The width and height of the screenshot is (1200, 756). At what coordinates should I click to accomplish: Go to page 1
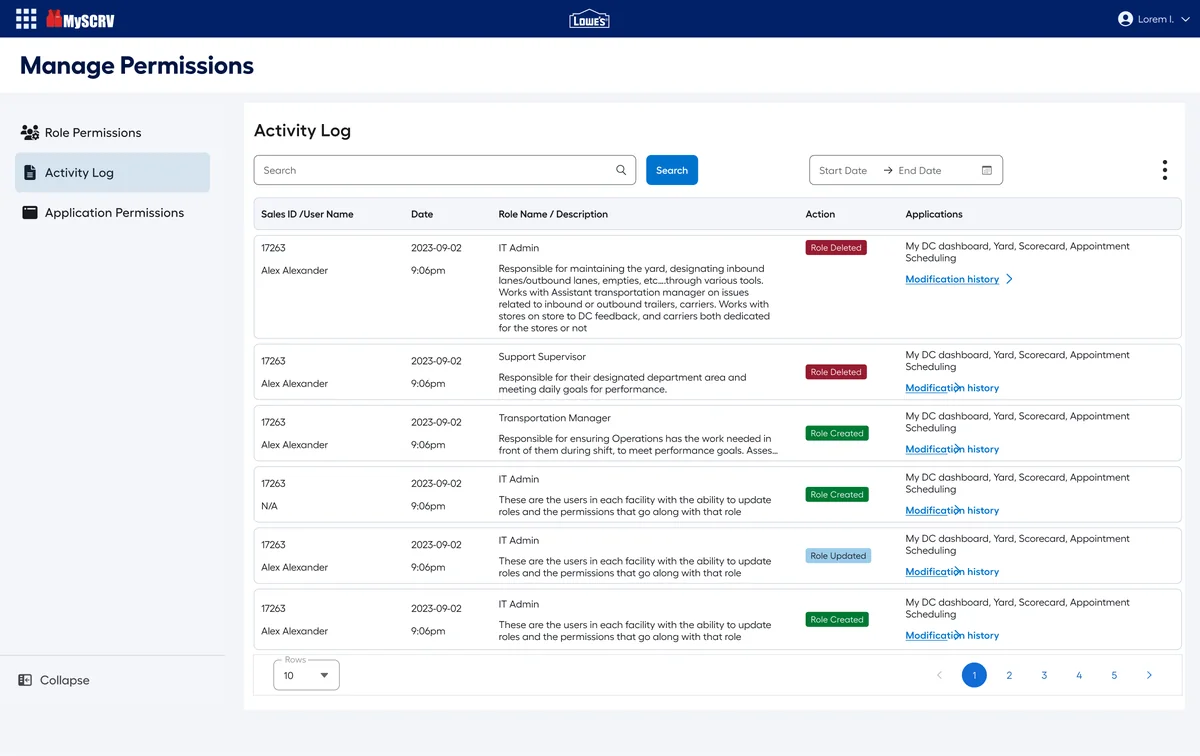974,675
